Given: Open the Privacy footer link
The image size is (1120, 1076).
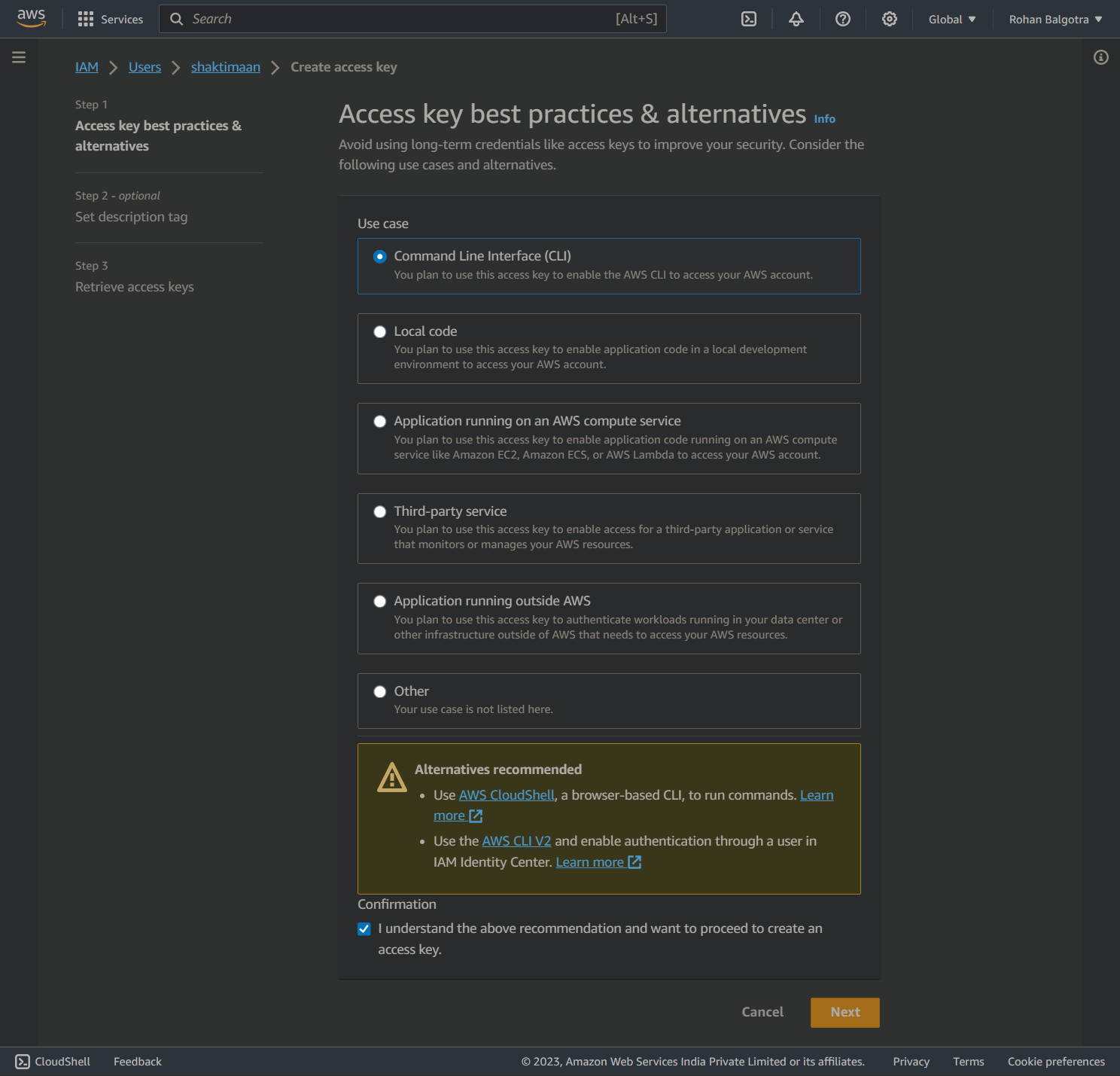Looking at the screenshot, I should coord(912,1062).
